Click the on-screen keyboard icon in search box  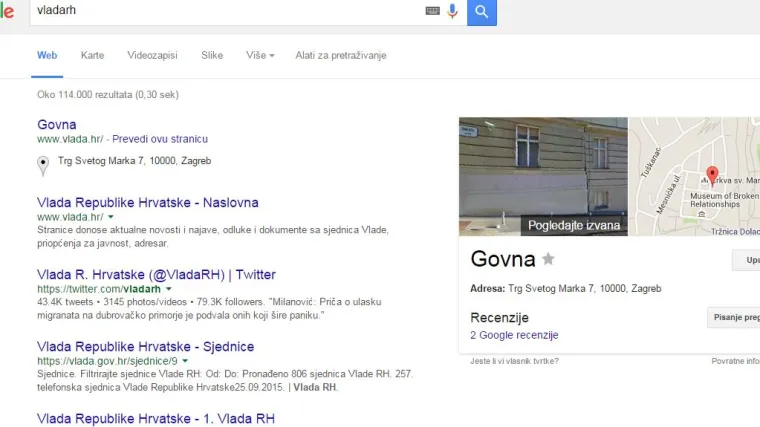[432, 11]
